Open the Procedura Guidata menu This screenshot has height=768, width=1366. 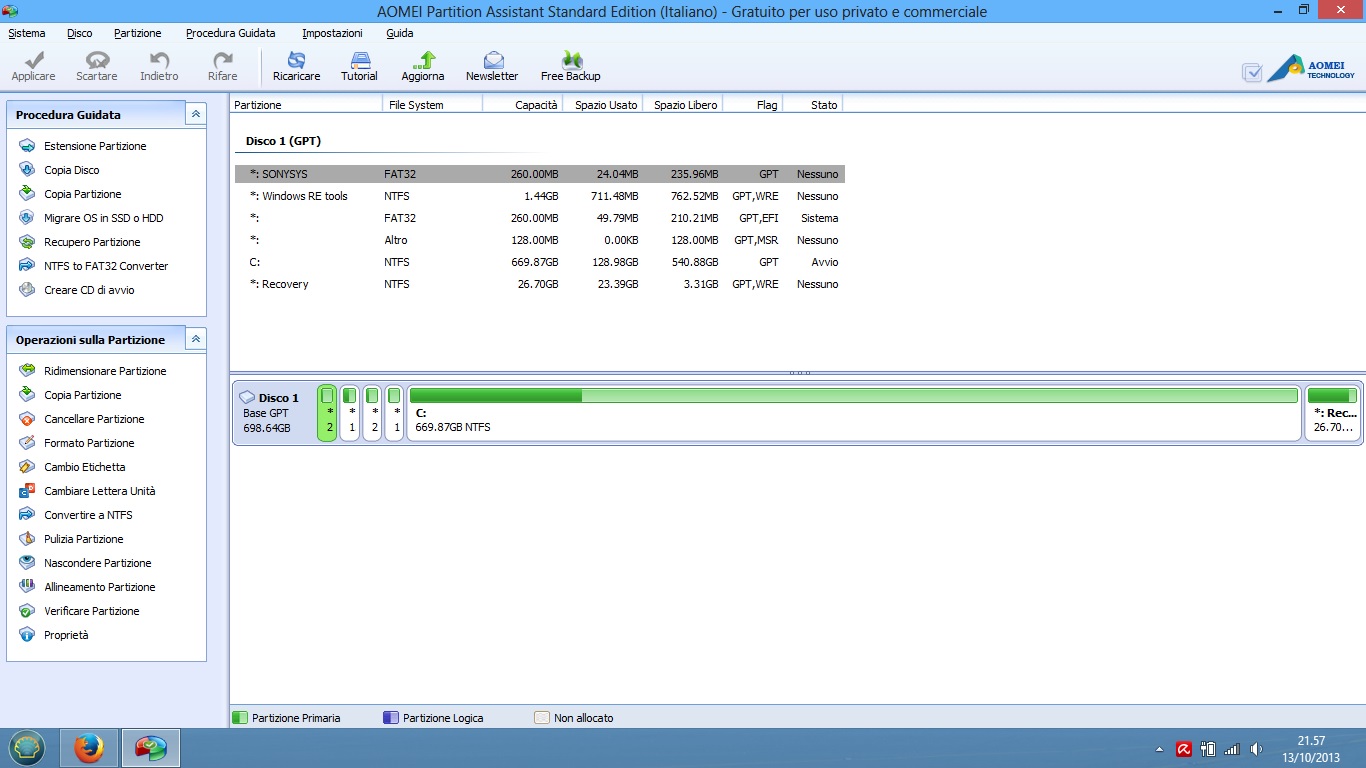[x=231, y=33]
